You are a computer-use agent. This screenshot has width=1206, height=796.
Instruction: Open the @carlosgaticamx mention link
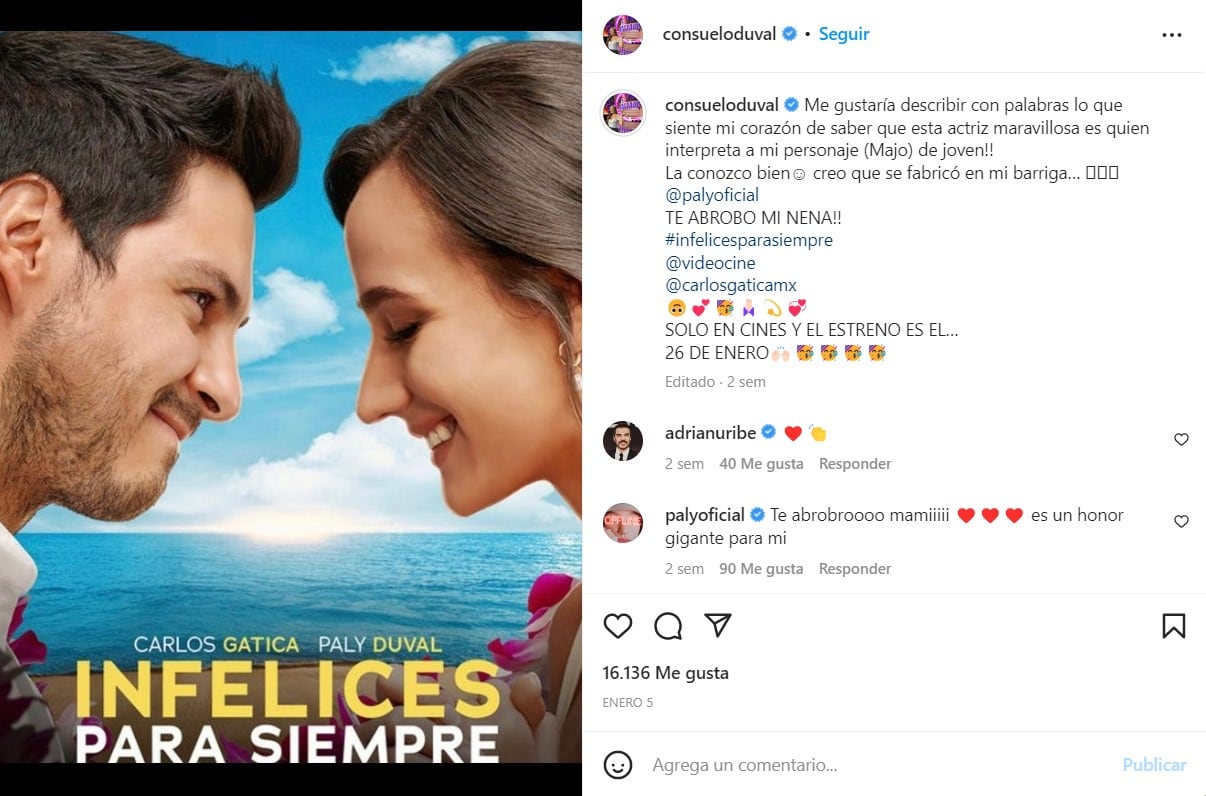coord(731,285)
